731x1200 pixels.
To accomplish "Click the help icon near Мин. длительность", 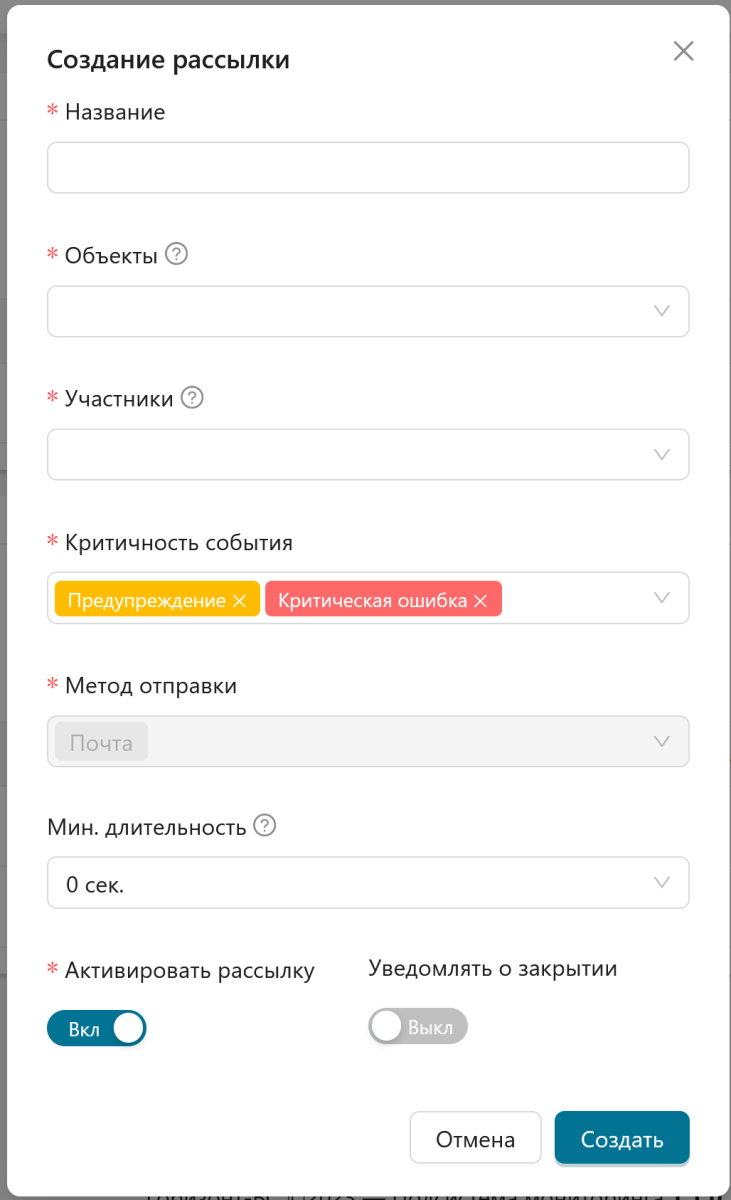I will coord(264,826).
